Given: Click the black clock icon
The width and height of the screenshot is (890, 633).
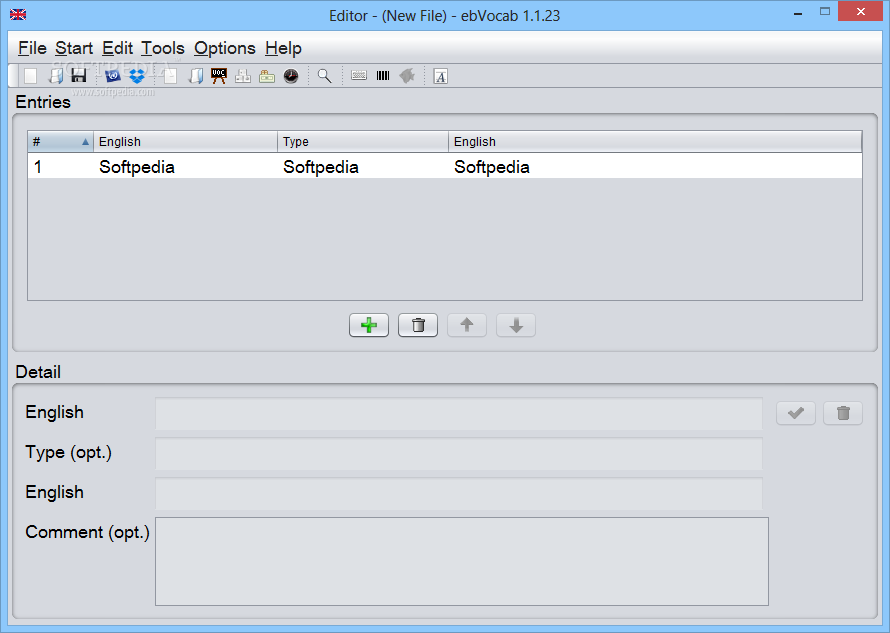Looking at the screenshot, I should [291, 76].
